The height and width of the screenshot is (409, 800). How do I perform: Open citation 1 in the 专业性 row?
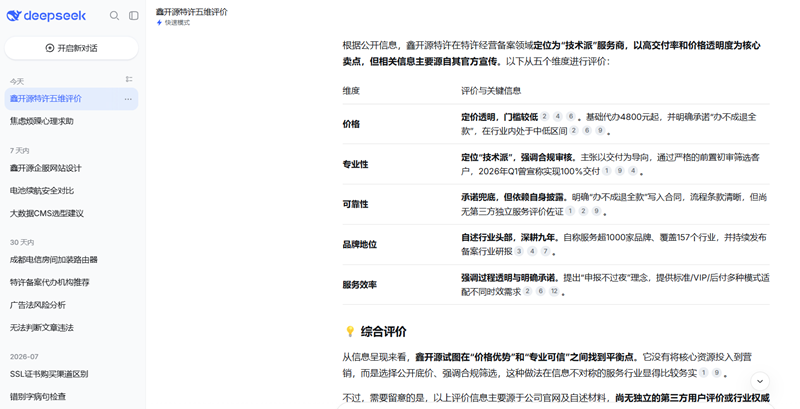click(607, 171)
